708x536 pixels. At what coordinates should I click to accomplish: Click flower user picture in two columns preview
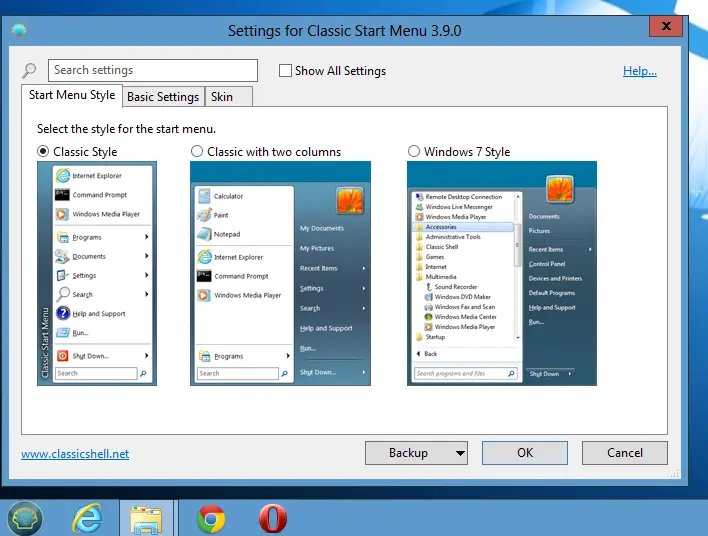tap(350, 200)
